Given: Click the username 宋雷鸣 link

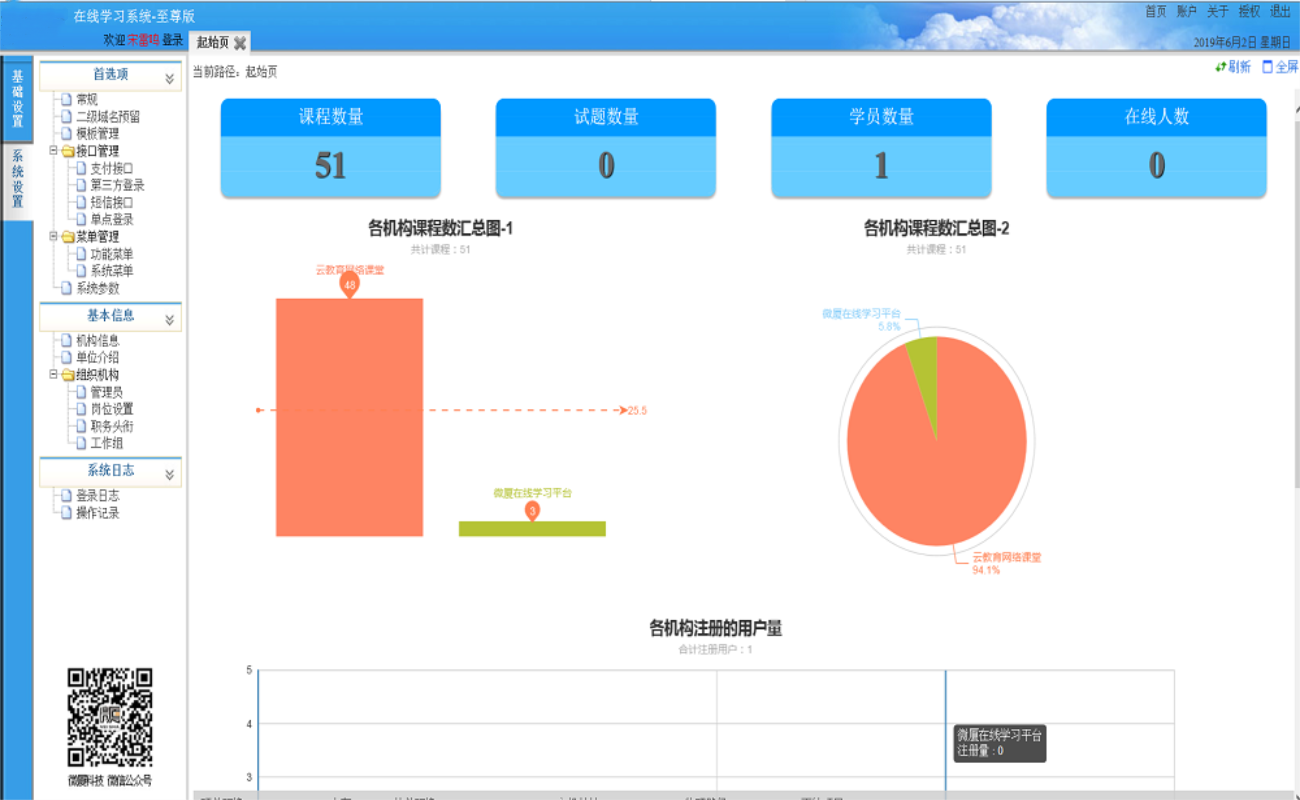Looking at the screenshot, I should [144, 40].
